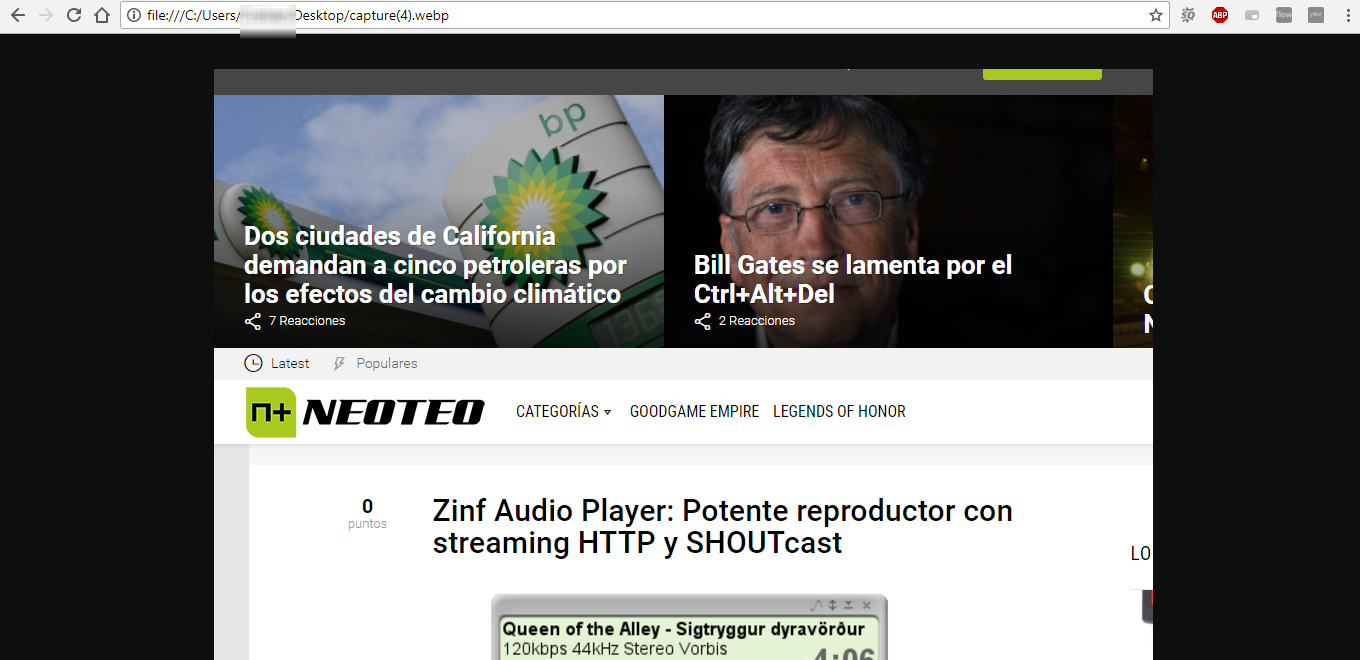This screenshot has height=660, width=1360.
Task: Open the 'flow' extension icon
Action: [1284, 15]
